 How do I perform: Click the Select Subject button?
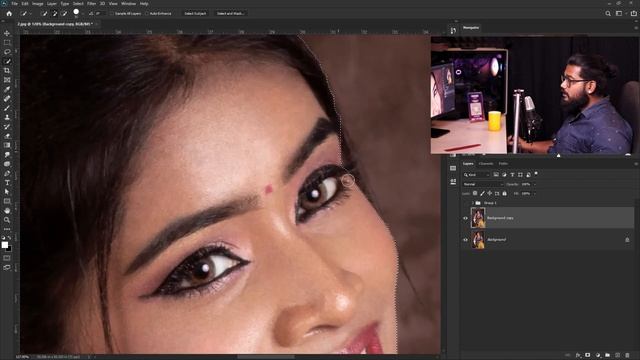pos(195,13)
